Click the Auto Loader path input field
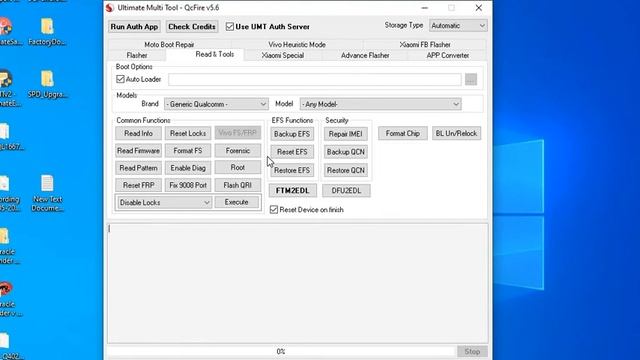 click(315, 80)
